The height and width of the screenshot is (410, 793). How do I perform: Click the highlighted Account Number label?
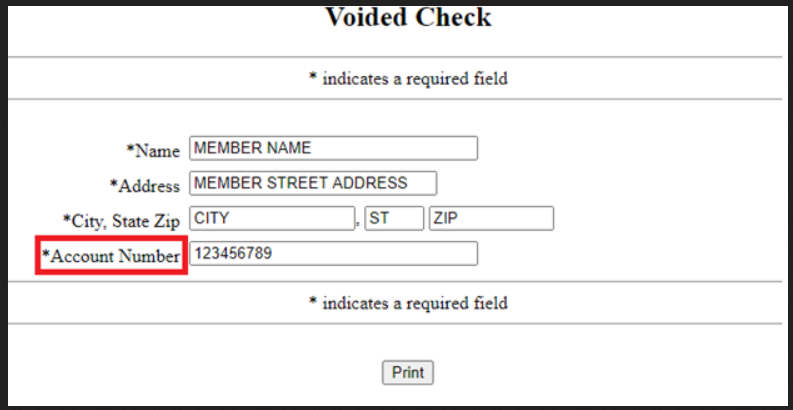[x=111, y=256]
